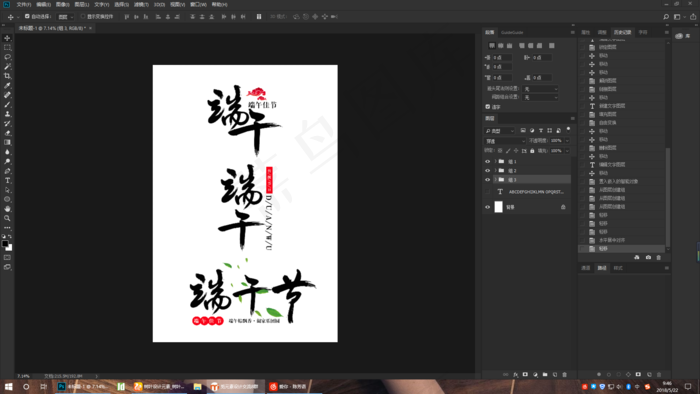Open the Auto-Select layer/group dropdown

click(x=66, y=17)
